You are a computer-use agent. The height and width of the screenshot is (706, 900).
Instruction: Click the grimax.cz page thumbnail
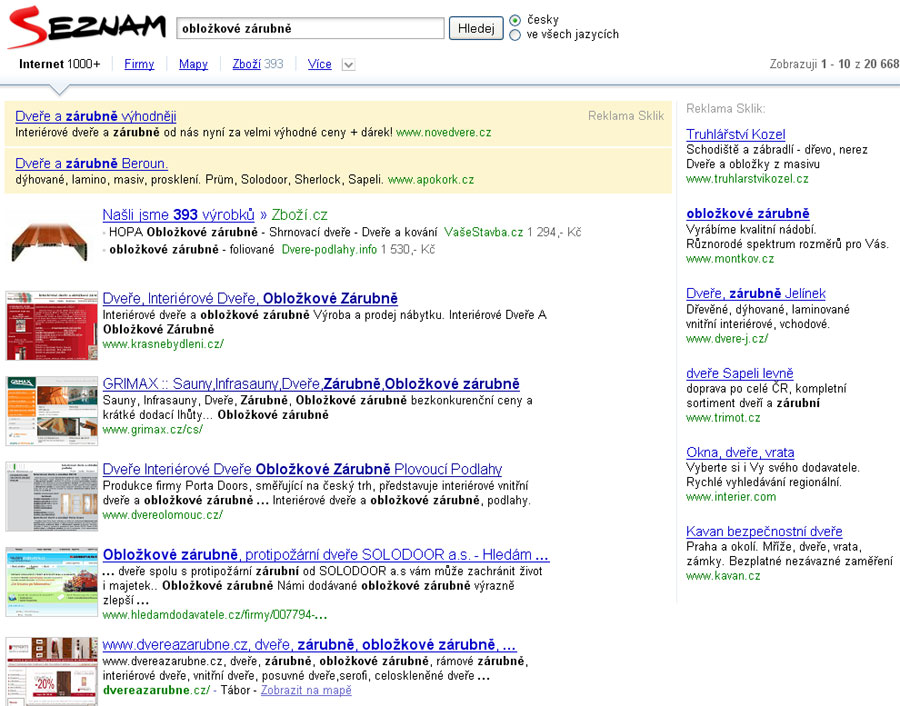(52, 411)
